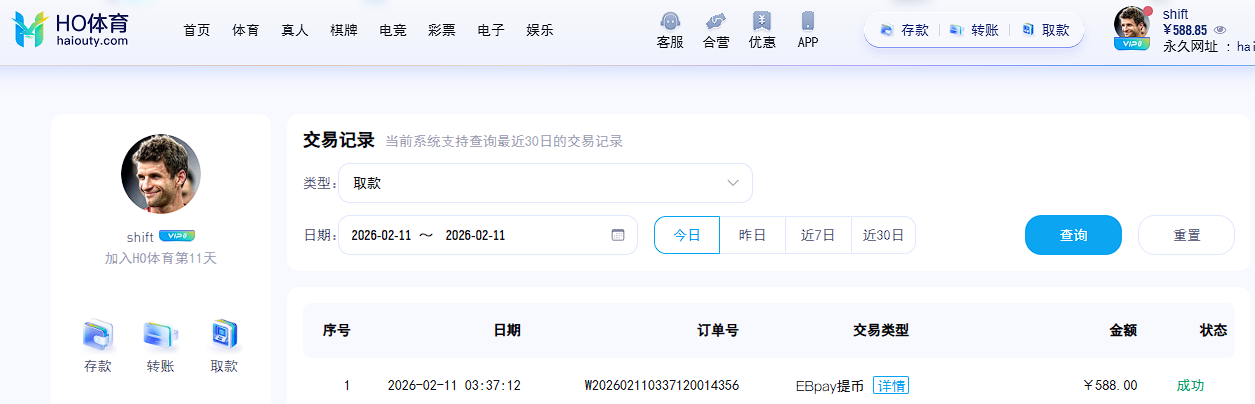Open the calendar icon in date field
1255x404 pixels.
(618, 235)
